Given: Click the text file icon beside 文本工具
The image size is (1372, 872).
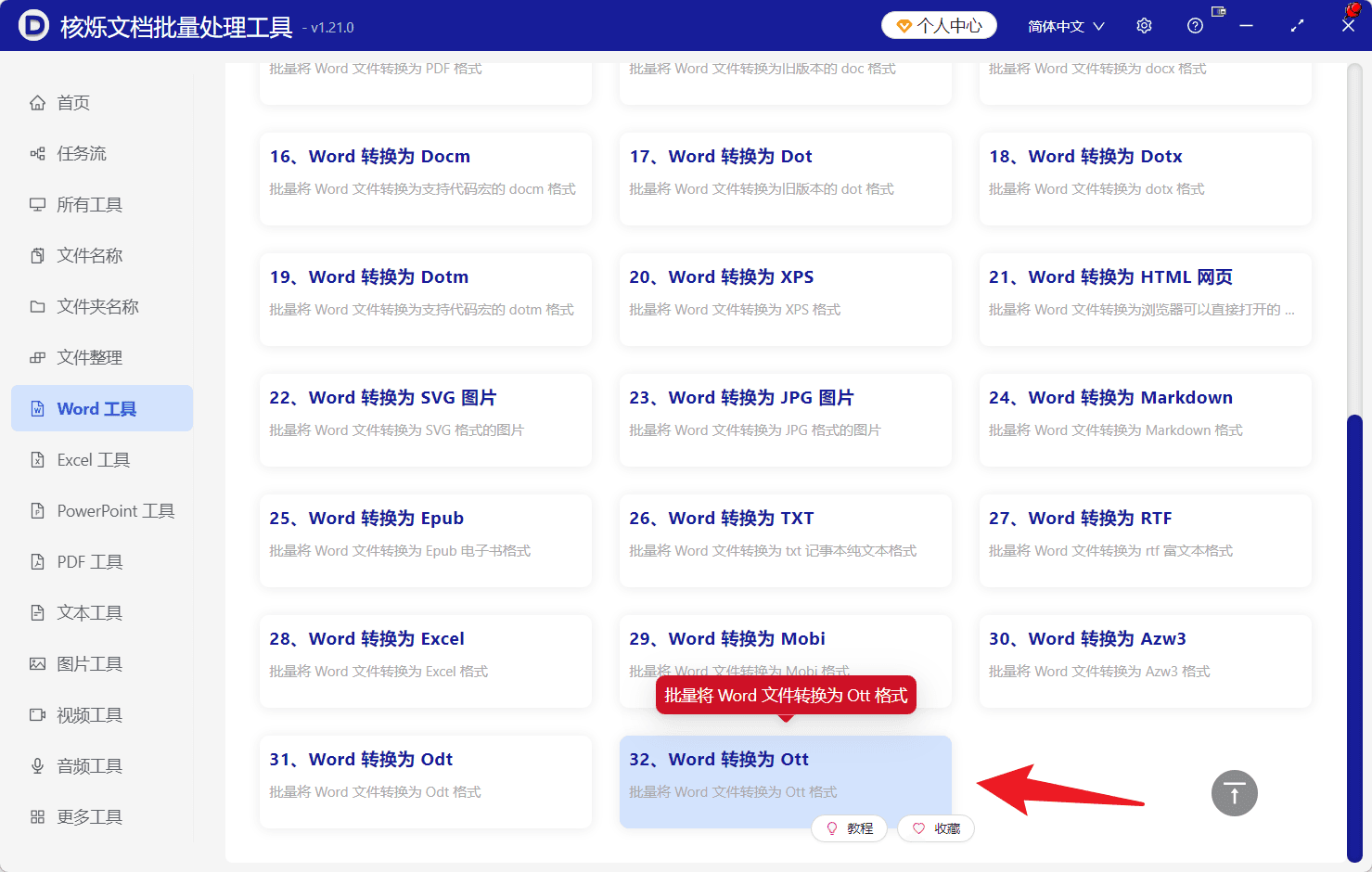Looking at the screenshot, I should pyautogui.click(x=37, y=613).
